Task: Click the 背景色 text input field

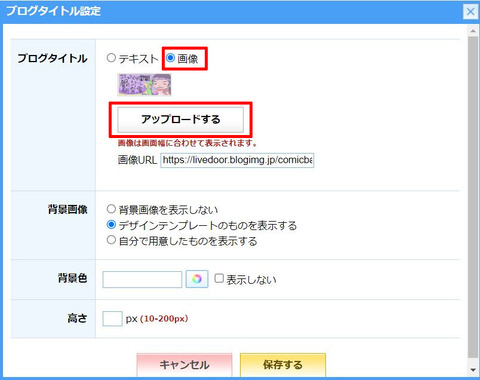Action: [x=142, y=279]
